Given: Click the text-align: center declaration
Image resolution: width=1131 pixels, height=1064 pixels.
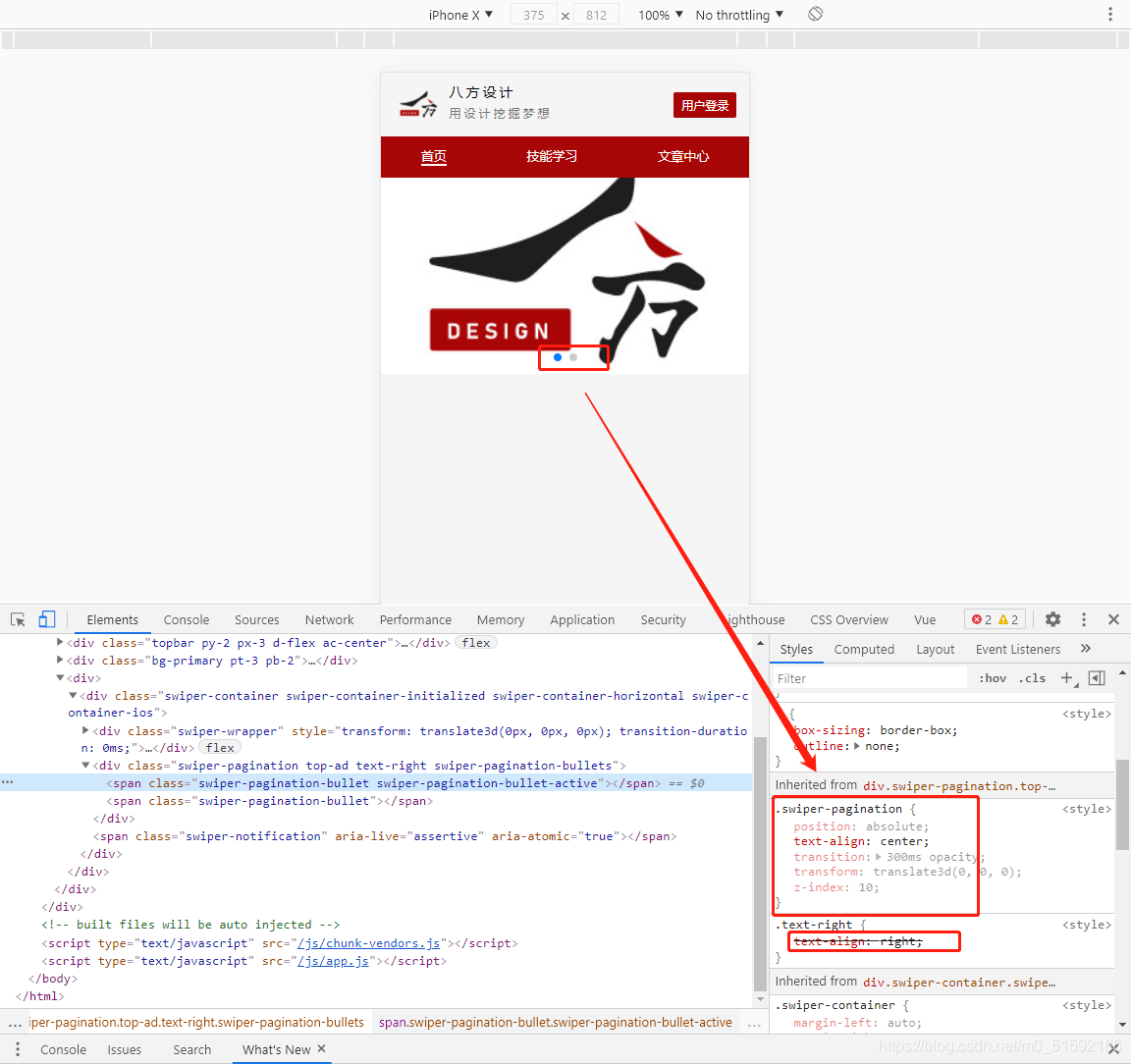Looking at the screenshot, I should coord(861,841).
